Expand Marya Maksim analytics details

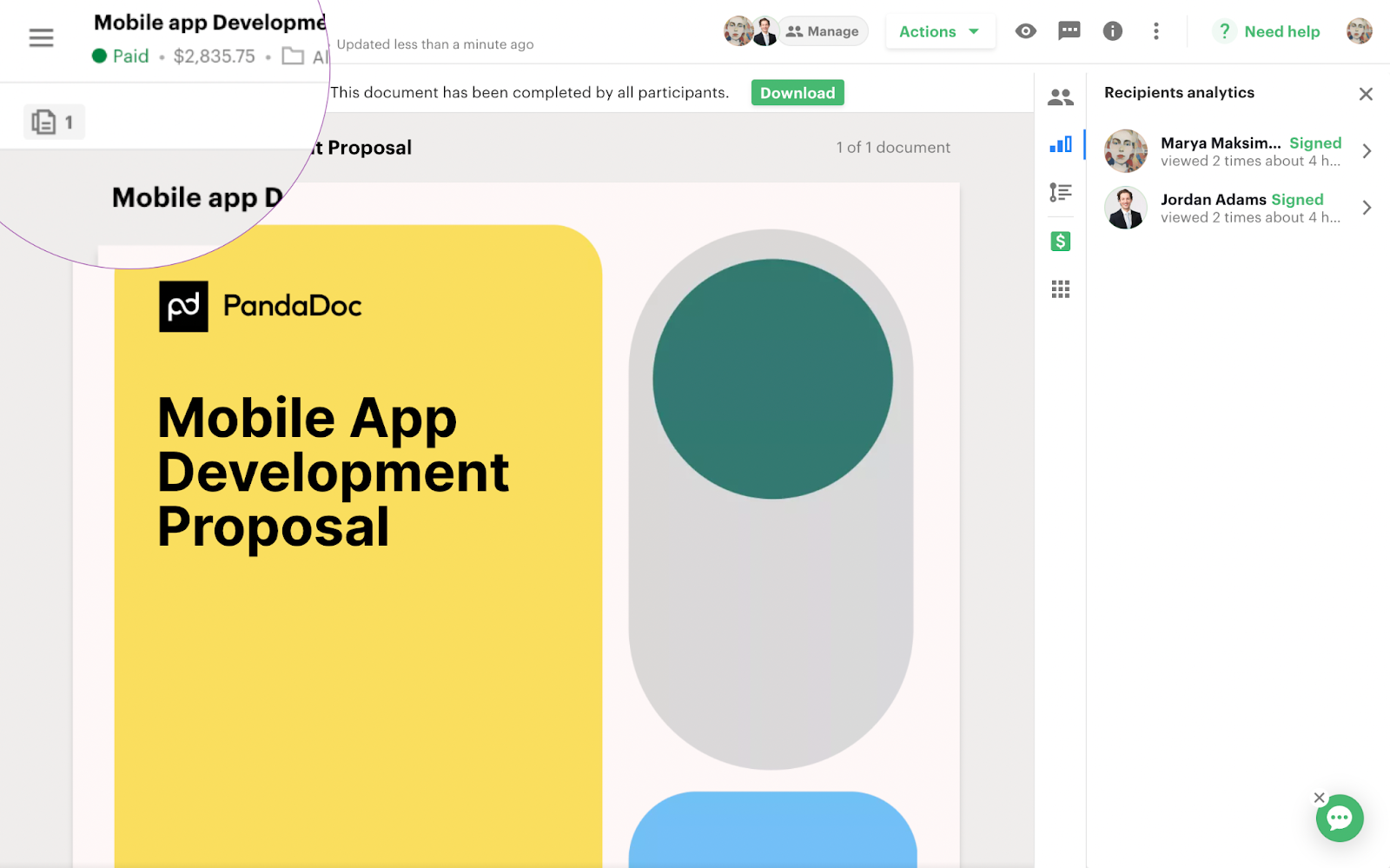pos(1367,151)
